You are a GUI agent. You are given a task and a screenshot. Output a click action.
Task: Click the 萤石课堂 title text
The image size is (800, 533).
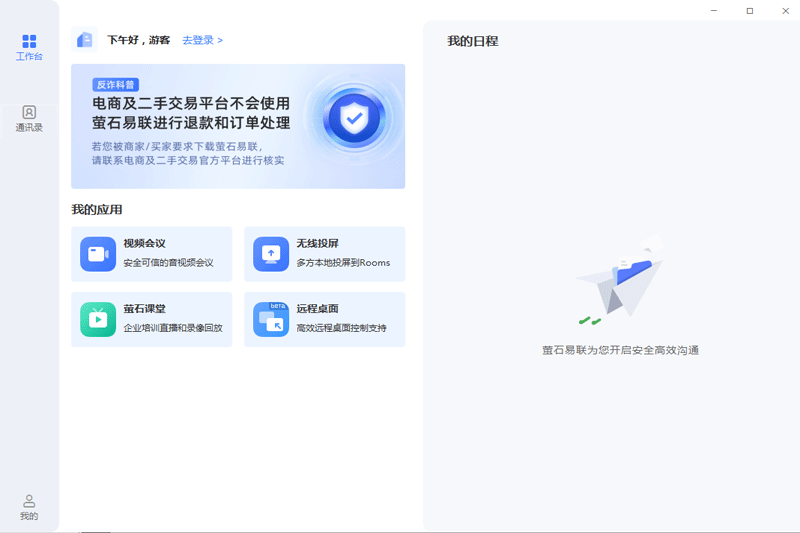(x=144, y=309)
